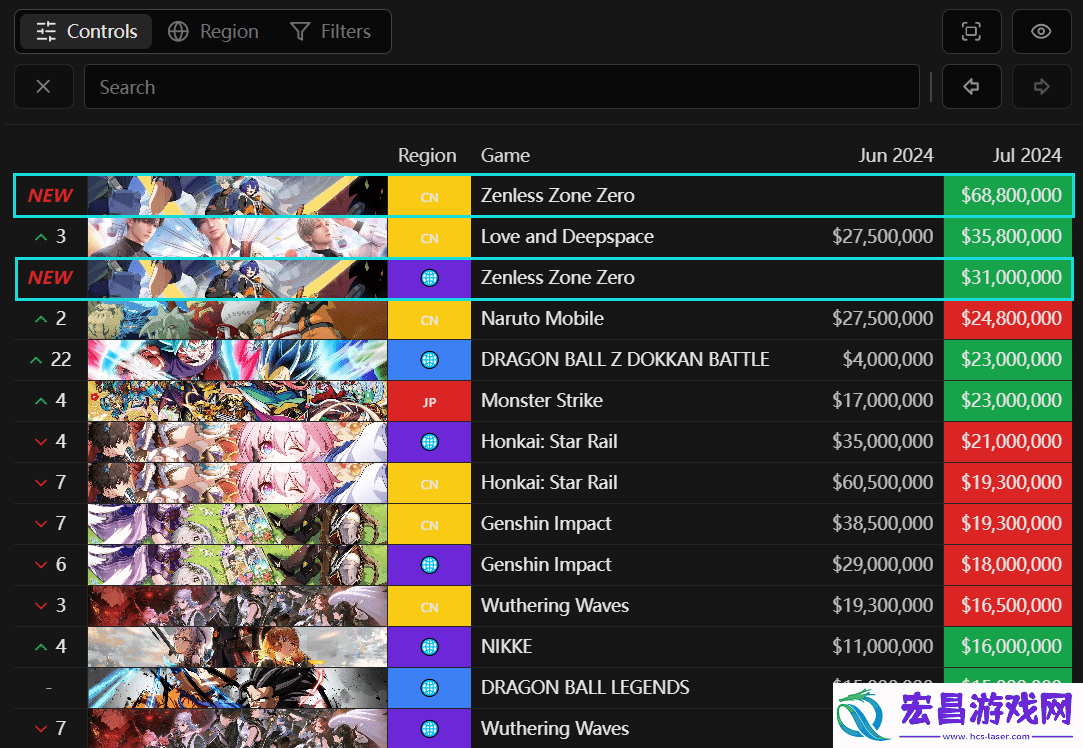Image resolution: width=1083 pixels, height=748 pixels.
Task: Click the Love and Deepspace game name
Action: 567,237
